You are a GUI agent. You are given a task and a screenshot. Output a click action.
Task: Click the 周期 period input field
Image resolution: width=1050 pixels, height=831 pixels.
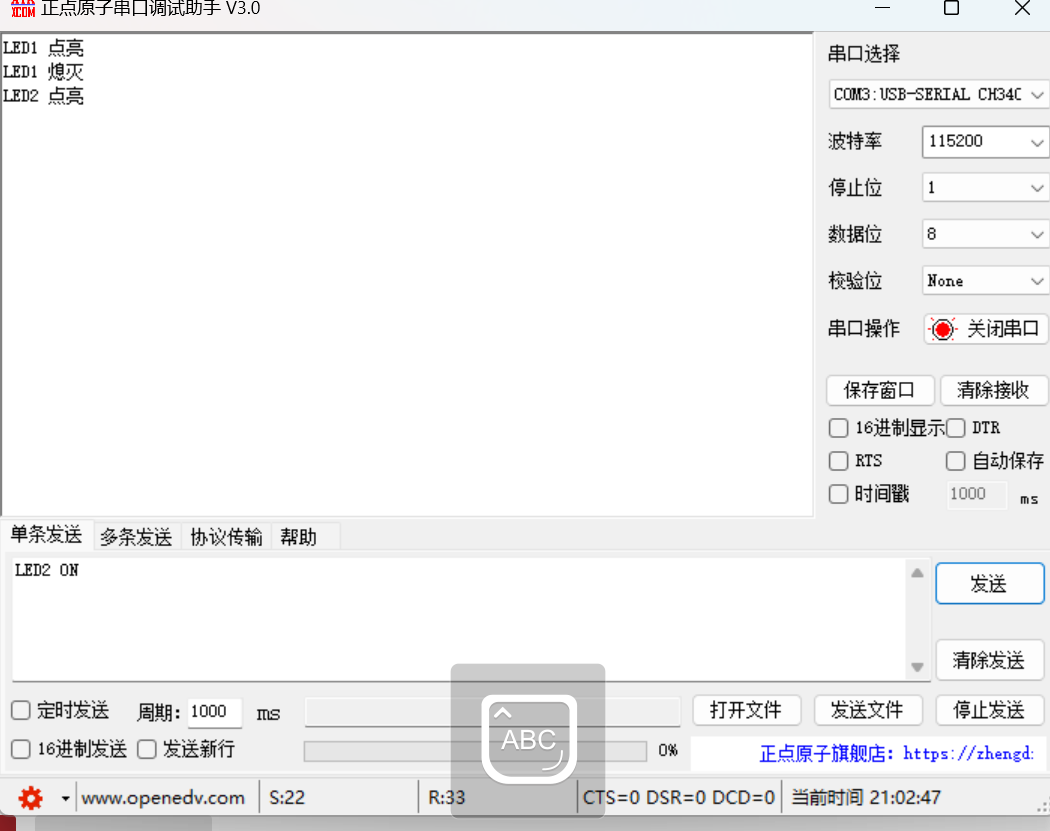(x=214, y=712)
